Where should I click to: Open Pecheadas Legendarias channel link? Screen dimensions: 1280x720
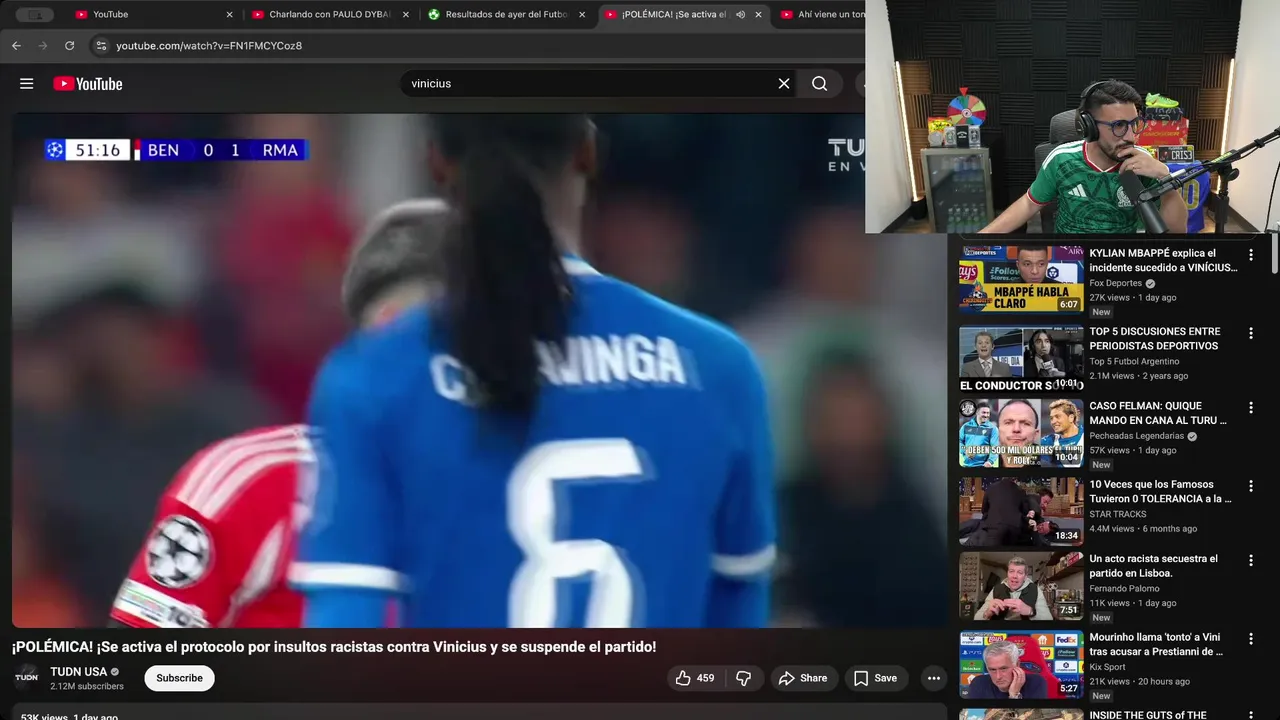tap(1136, 436)
